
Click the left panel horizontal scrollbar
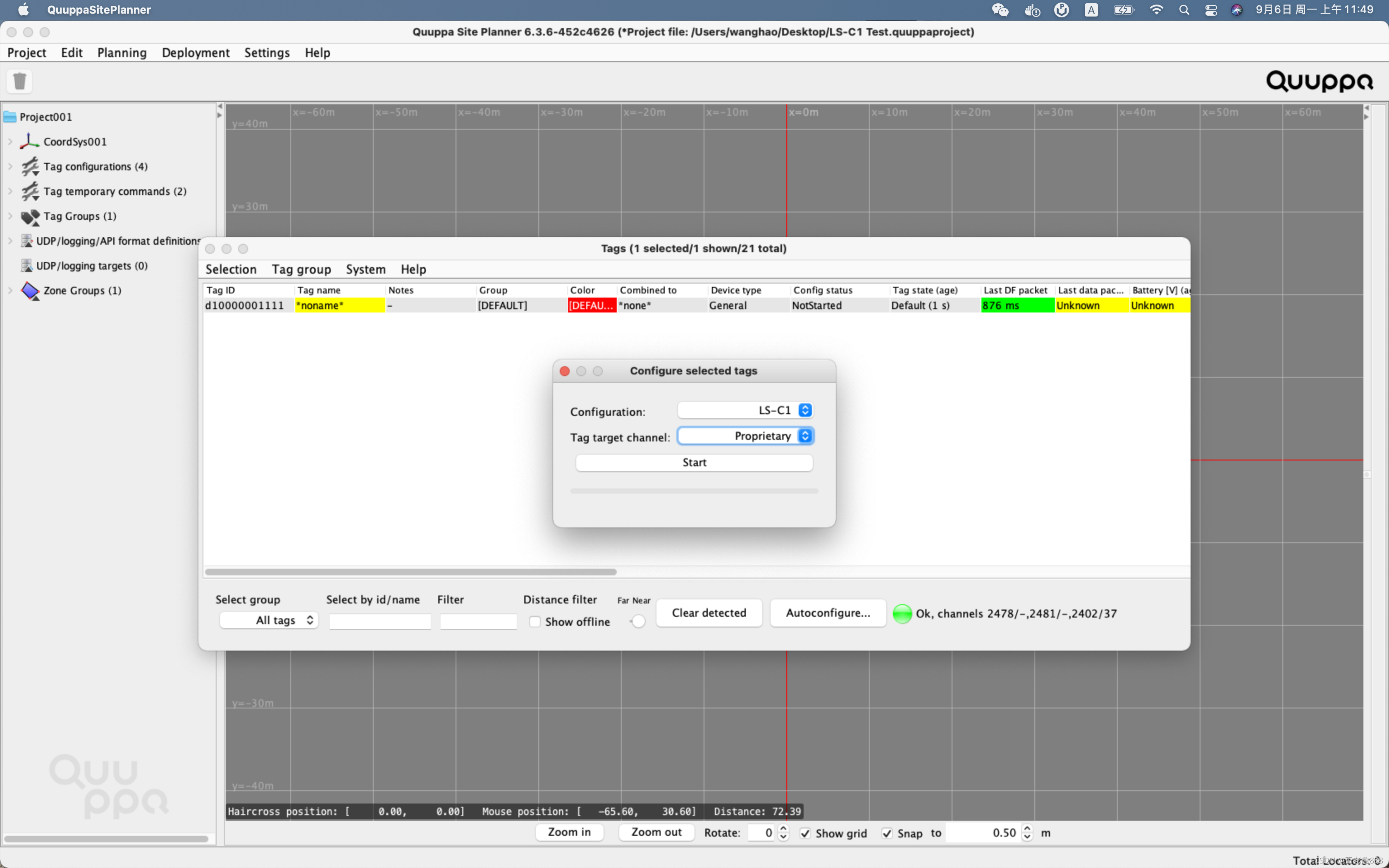click(106, 839)
